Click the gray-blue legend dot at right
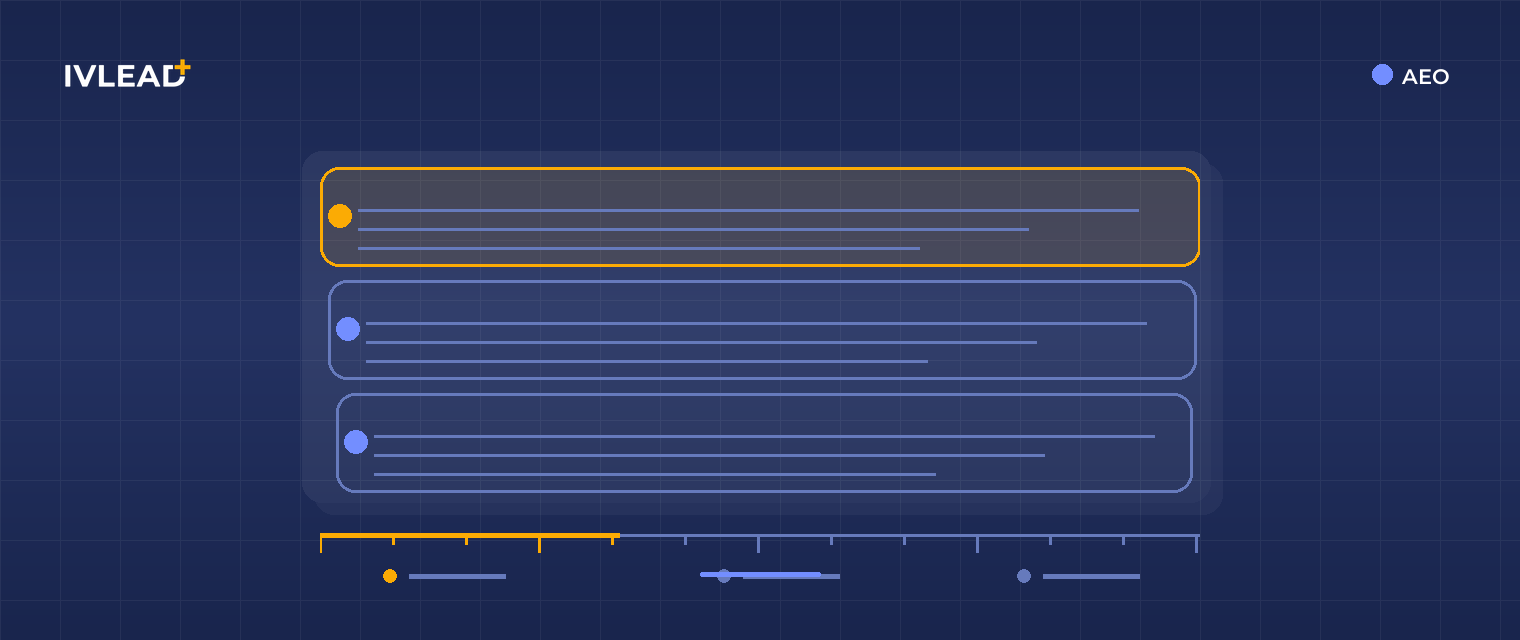Viewport: 1520px width, 640px height. pyautogui.click(x=1024, y=576)
